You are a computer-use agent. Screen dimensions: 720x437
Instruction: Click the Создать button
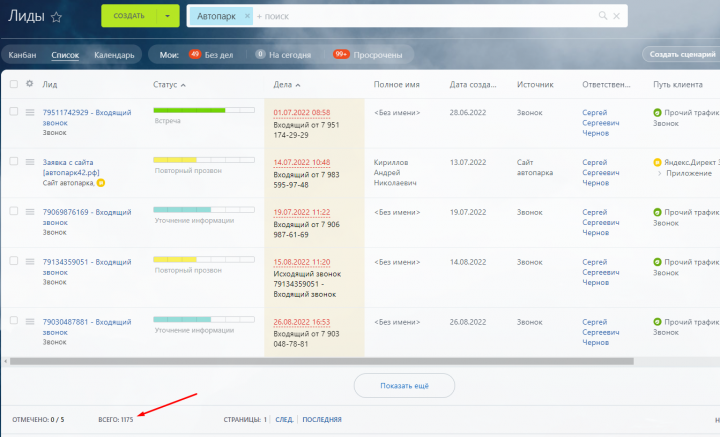click(129, 16)
